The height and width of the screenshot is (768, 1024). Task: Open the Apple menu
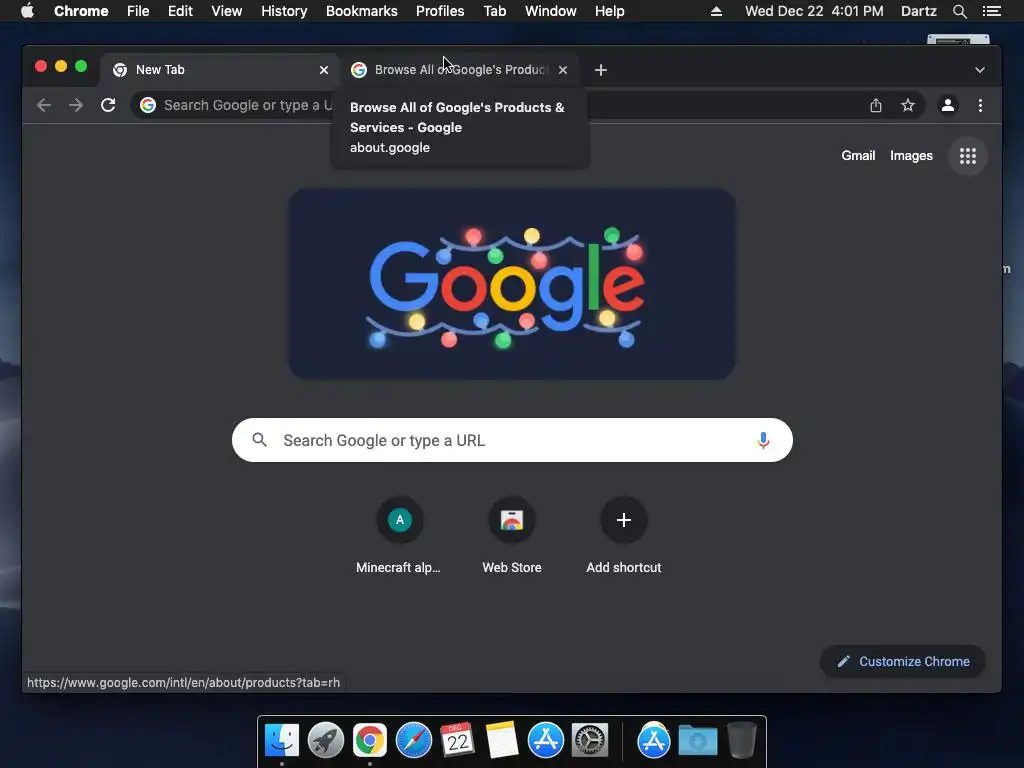tap(27, 11)
